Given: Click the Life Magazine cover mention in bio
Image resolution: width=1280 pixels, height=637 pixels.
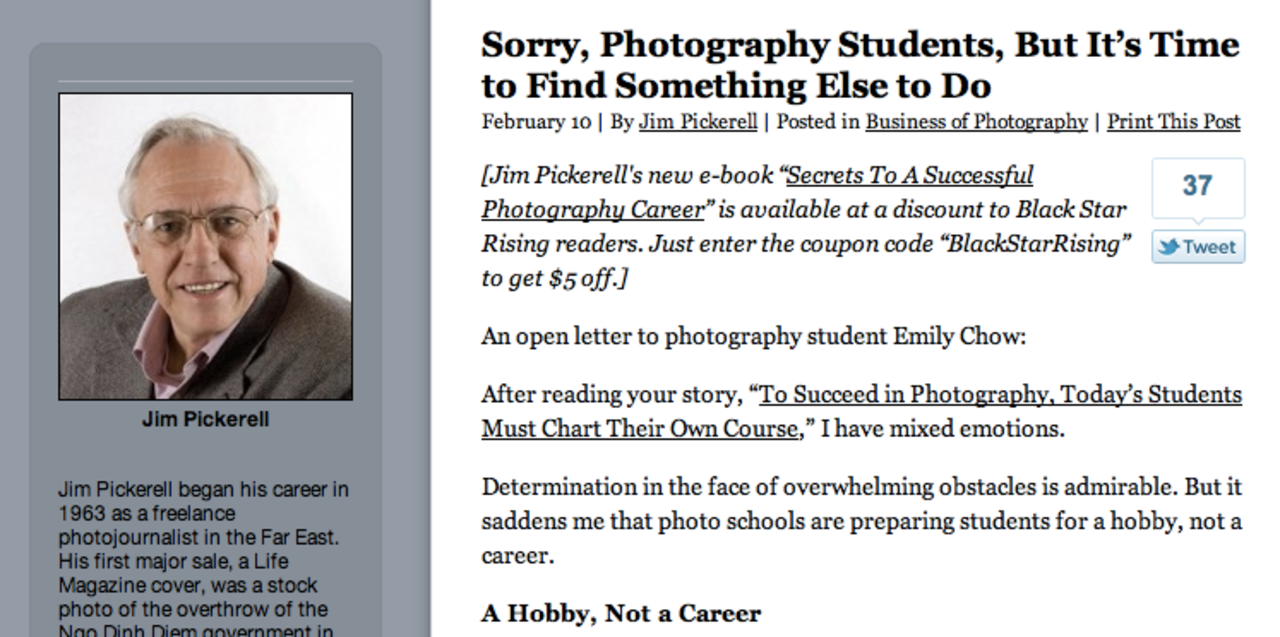Looking at the screenshot, I should [x=190, y=573].
